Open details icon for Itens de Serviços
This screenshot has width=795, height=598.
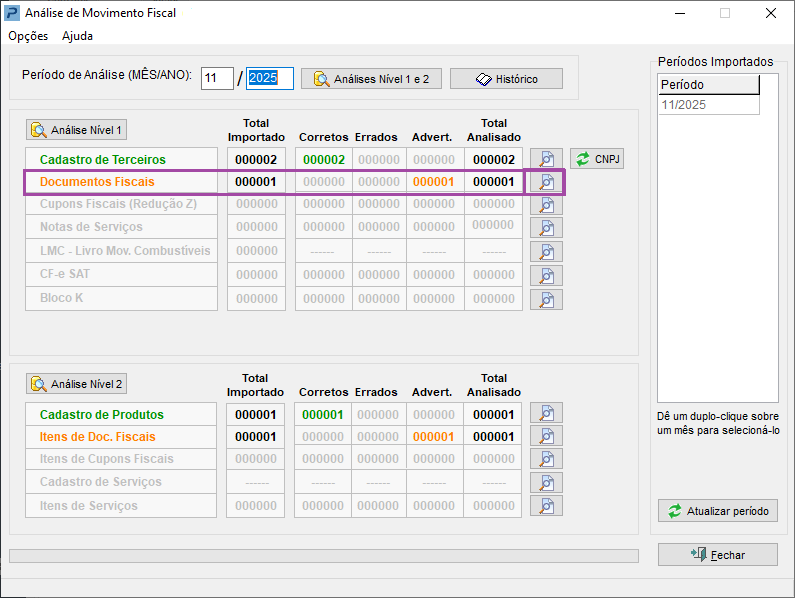click(546, 506)
